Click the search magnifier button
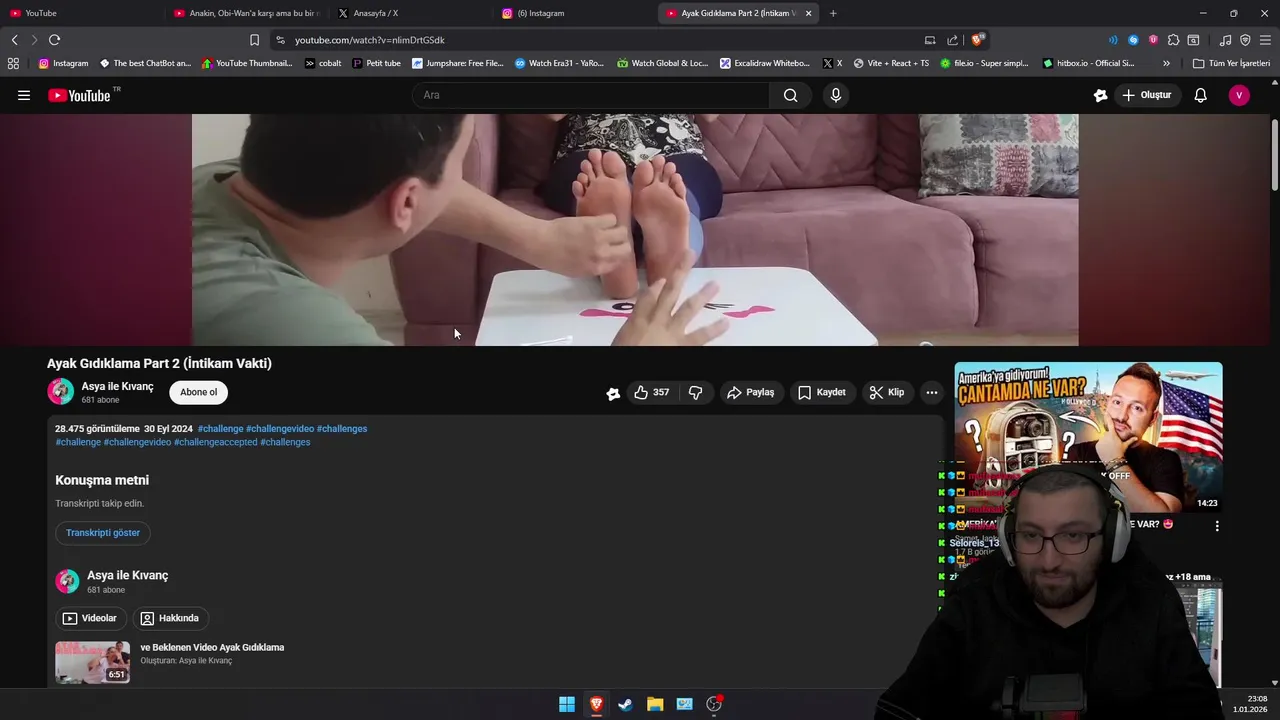1280x720 pixels. (790, 95)
